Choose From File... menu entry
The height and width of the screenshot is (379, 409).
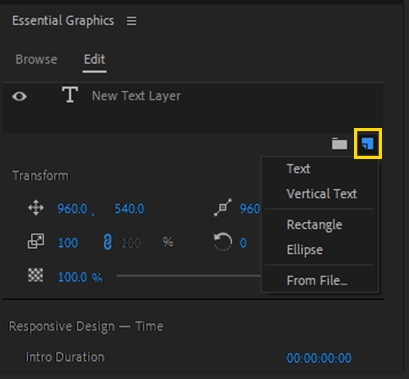click(317, 280)
